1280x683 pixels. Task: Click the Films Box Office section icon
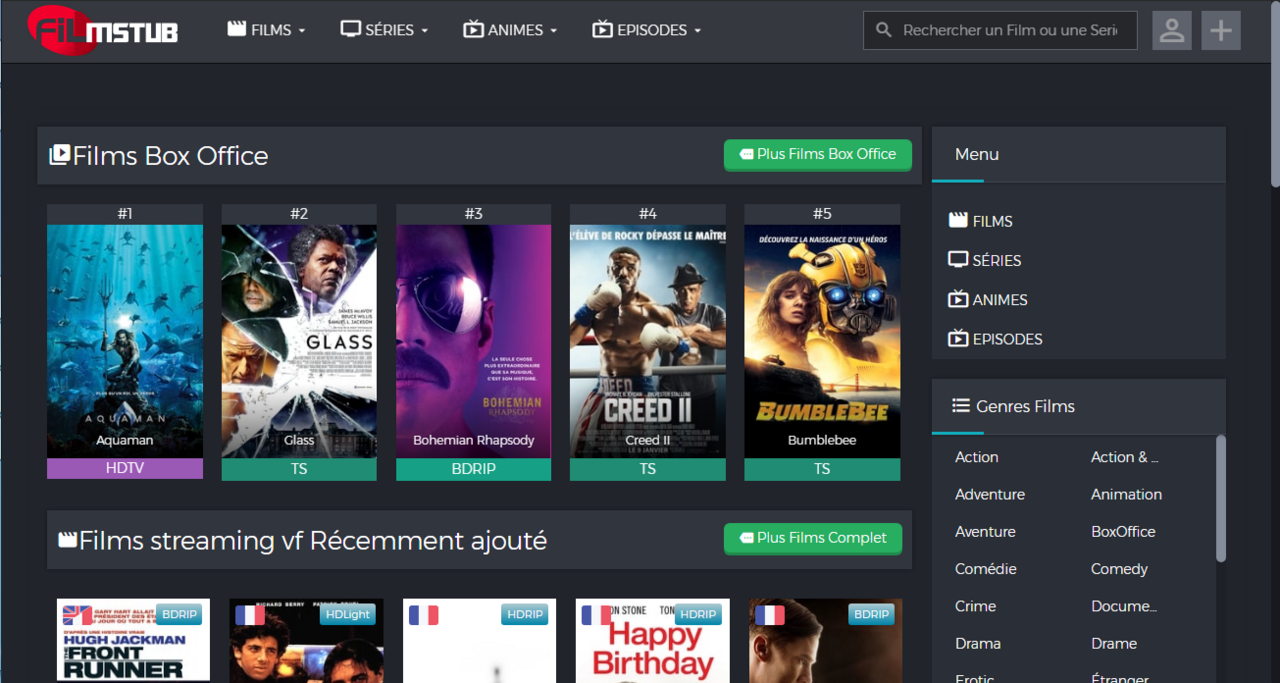(x=60, y=155)
